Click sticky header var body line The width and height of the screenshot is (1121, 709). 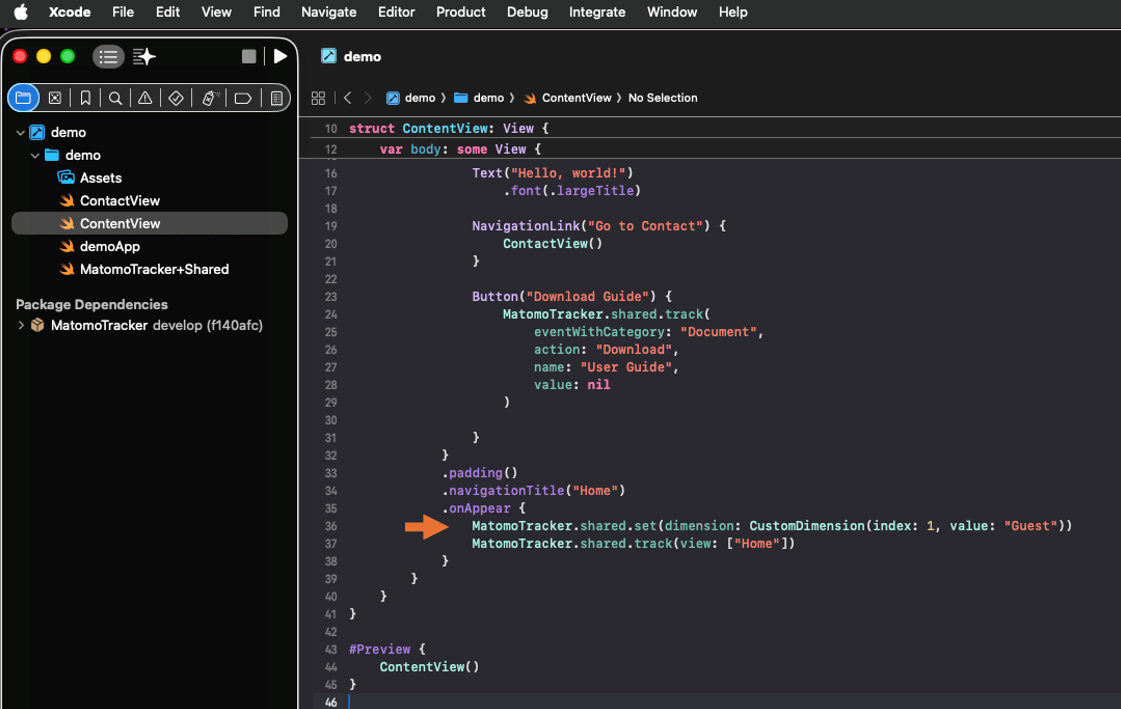coord(460,149)
